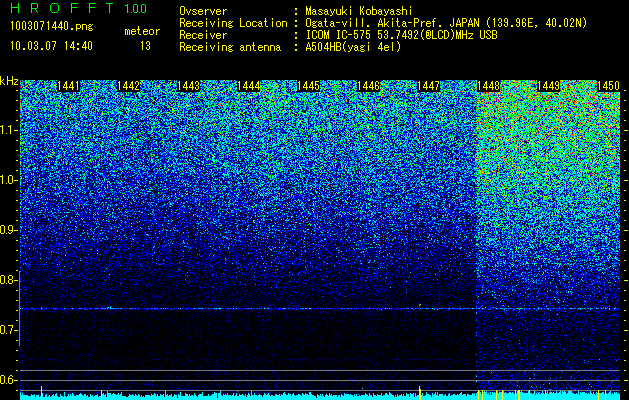The width and height of the screenshot is (629, 400).
Task: Click the 1449 time marker
Action: tap(548, 86)
